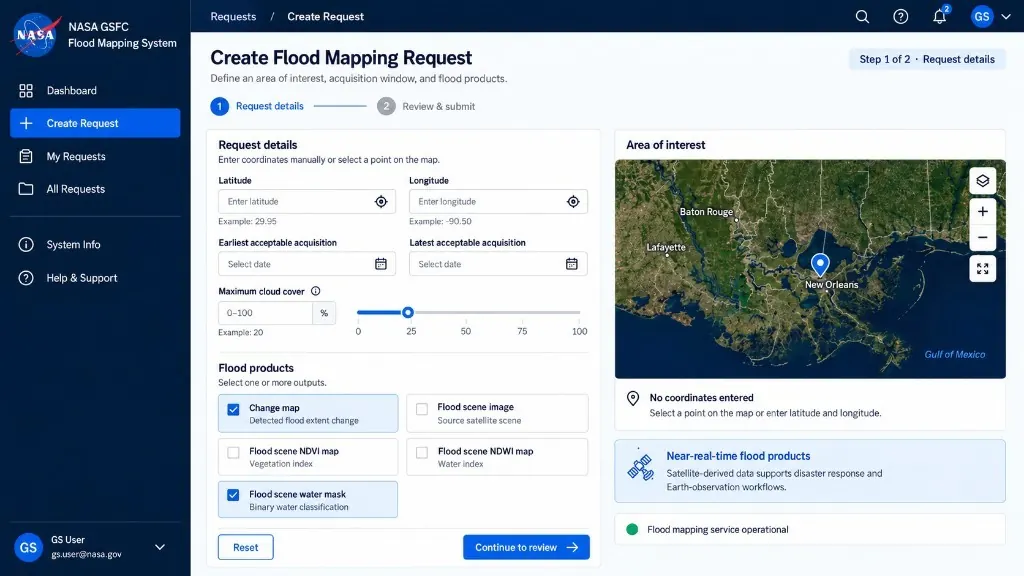1024x576 pixels.
Task: Open notifications bell
Action: (x=939, y=16)
